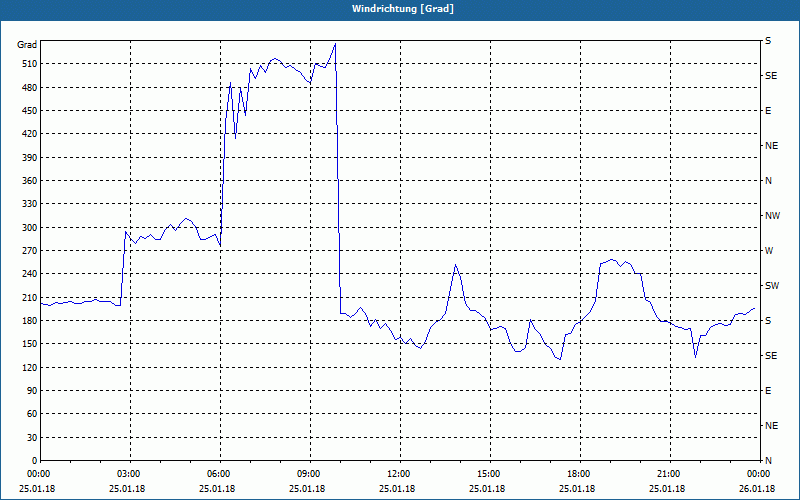Click the 480 value on the left axis
The image size is (800, 500).
click(30, 88)
